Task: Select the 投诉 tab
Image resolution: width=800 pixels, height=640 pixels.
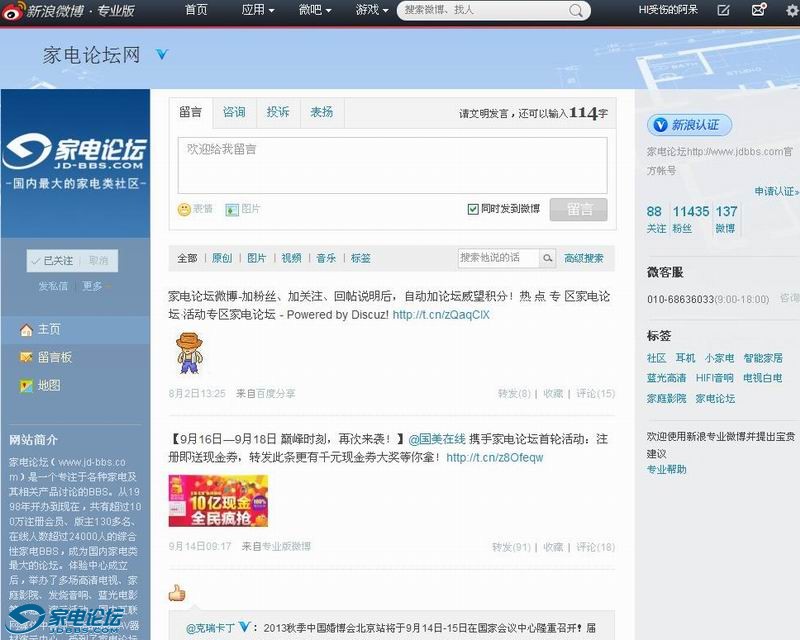Action: pos(277,112)
